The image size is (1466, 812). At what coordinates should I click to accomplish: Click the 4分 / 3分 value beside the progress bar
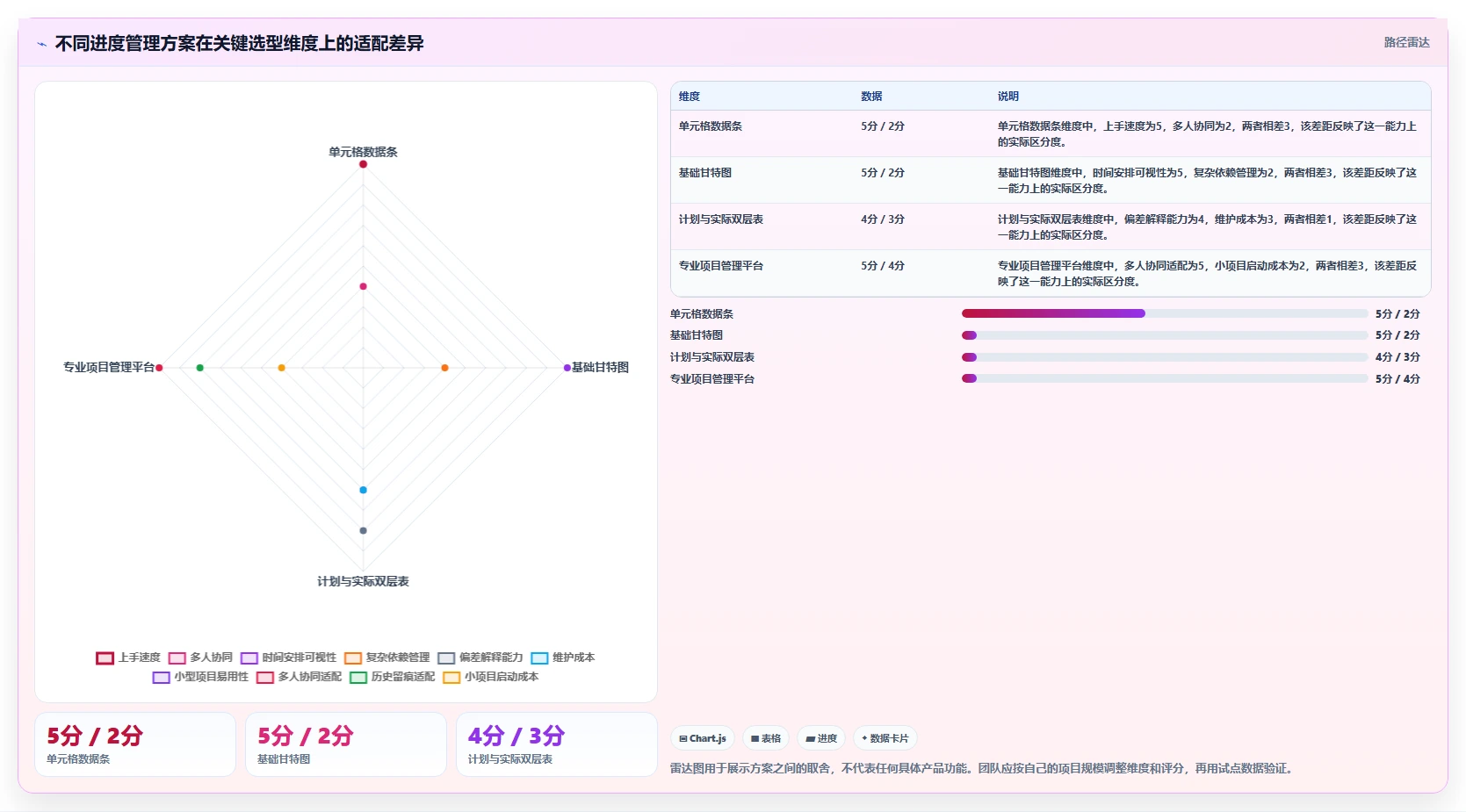pyautogui.click(x=1397, y=357)
